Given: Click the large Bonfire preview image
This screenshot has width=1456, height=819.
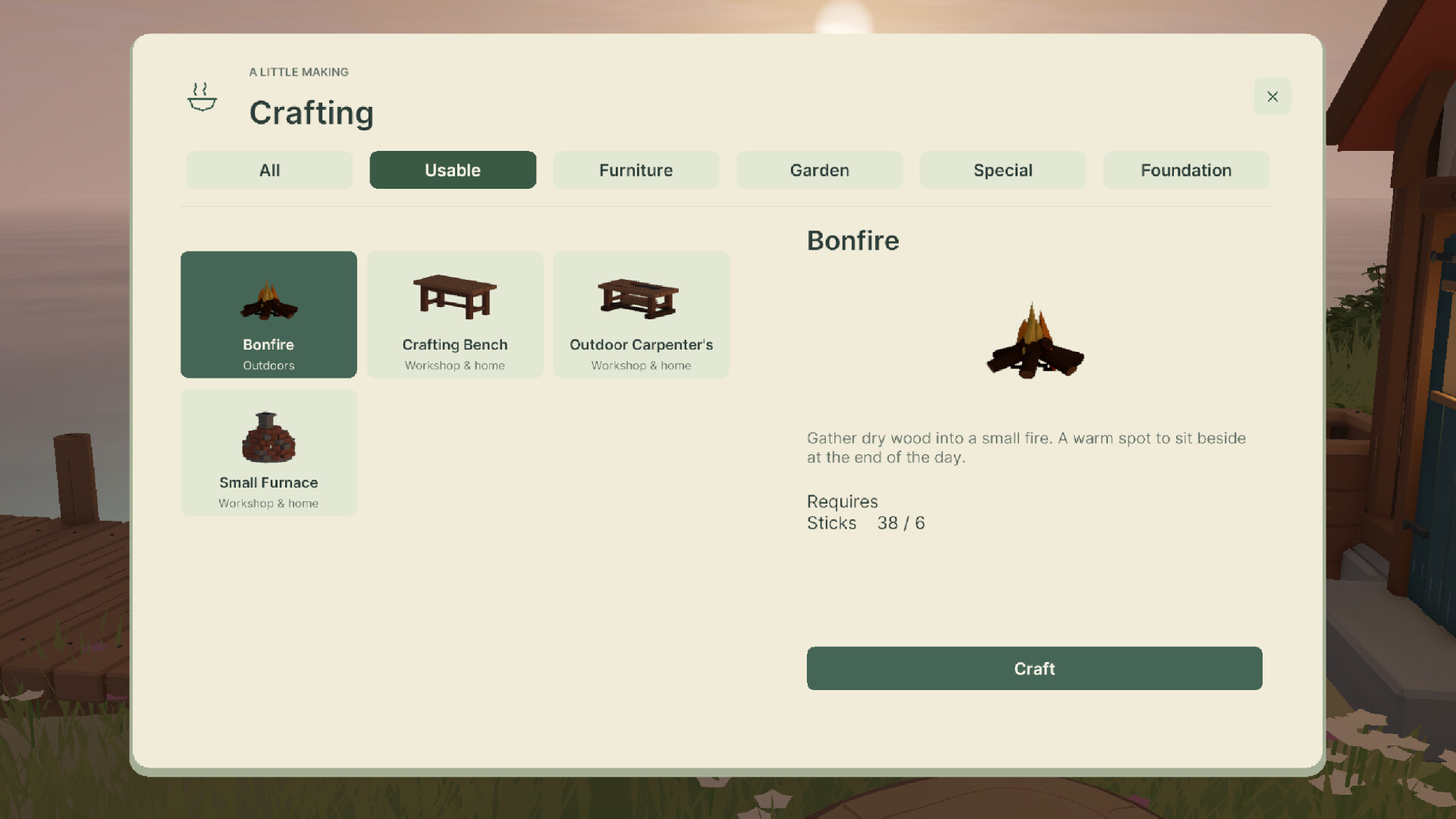Looking at the screenshot, I should (1035, 341).
